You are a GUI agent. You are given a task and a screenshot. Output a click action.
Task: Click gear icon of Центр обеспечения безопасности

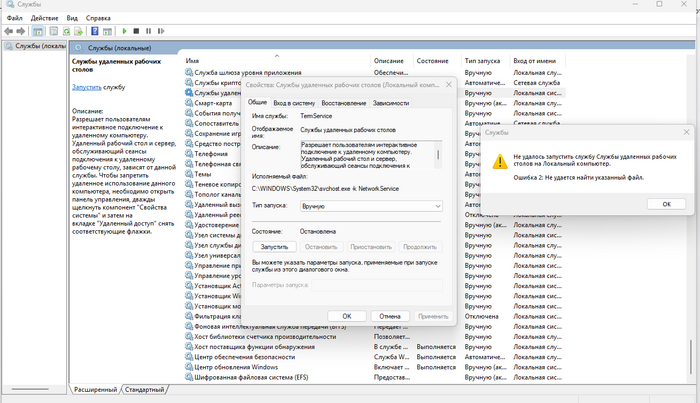coord(189,357)
